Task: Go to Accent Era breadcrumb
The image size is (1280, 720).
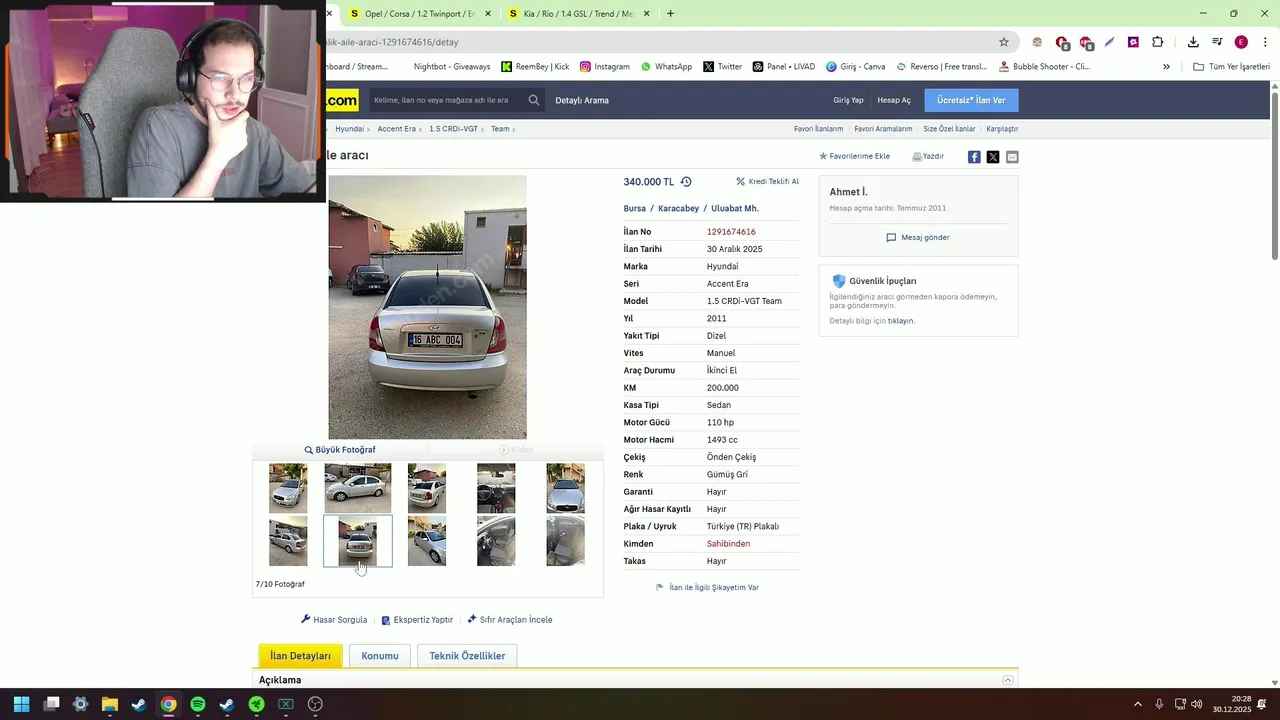Action: 396,129
